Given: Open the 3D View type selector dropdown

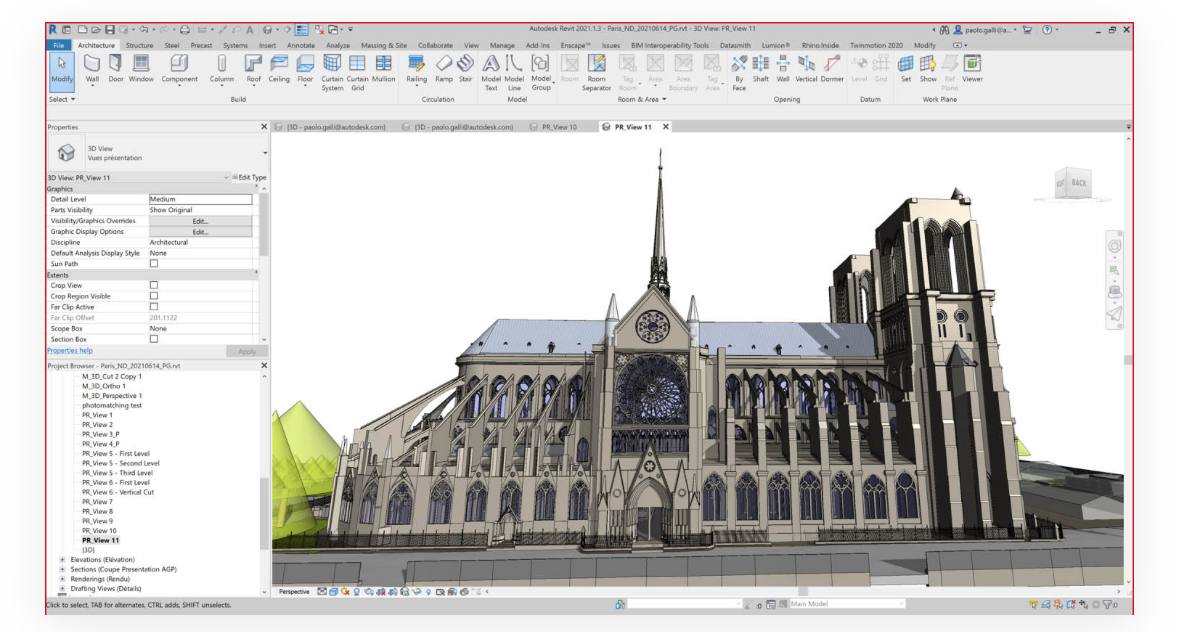Looking at the screenshot, I should point(265,153).
